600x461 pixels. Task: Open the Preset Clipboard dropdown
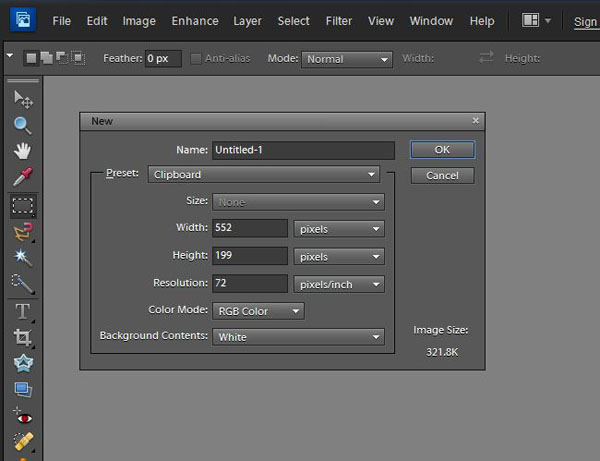pyautogui.click(x=264, y=174)
